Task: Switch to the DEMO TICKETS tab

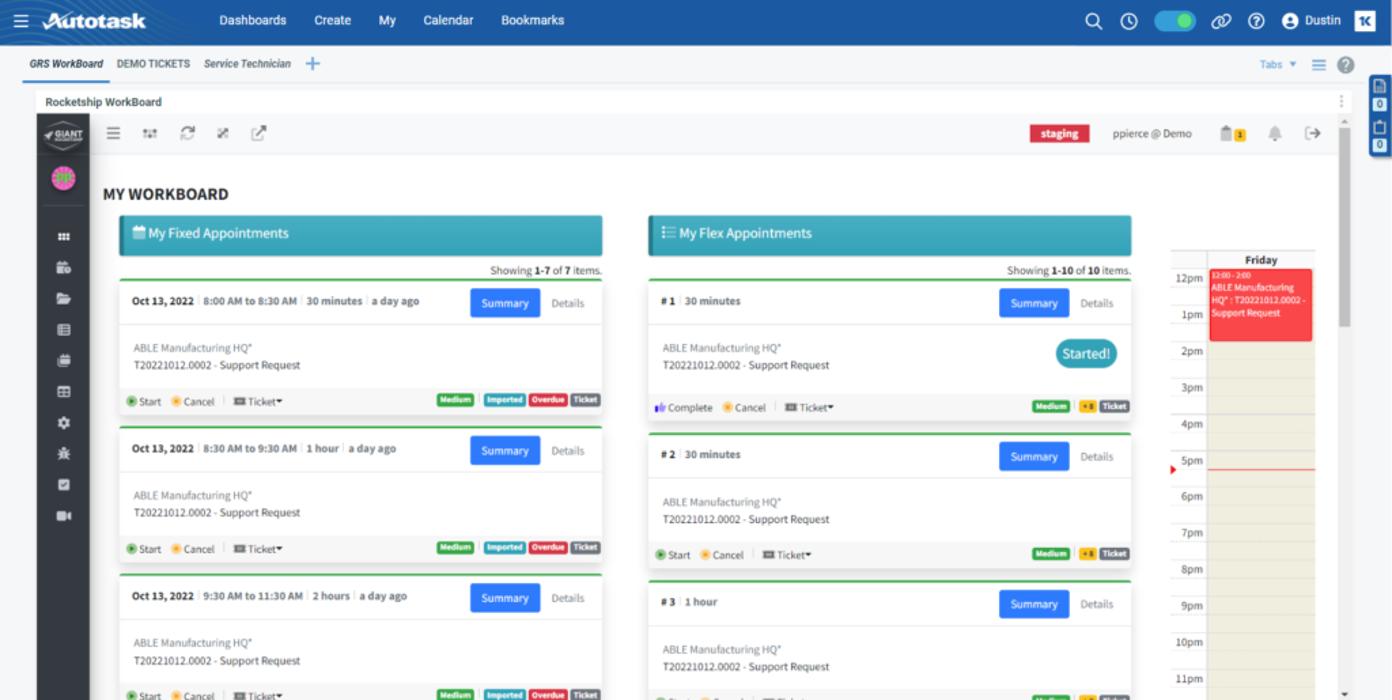Action: 153,64
